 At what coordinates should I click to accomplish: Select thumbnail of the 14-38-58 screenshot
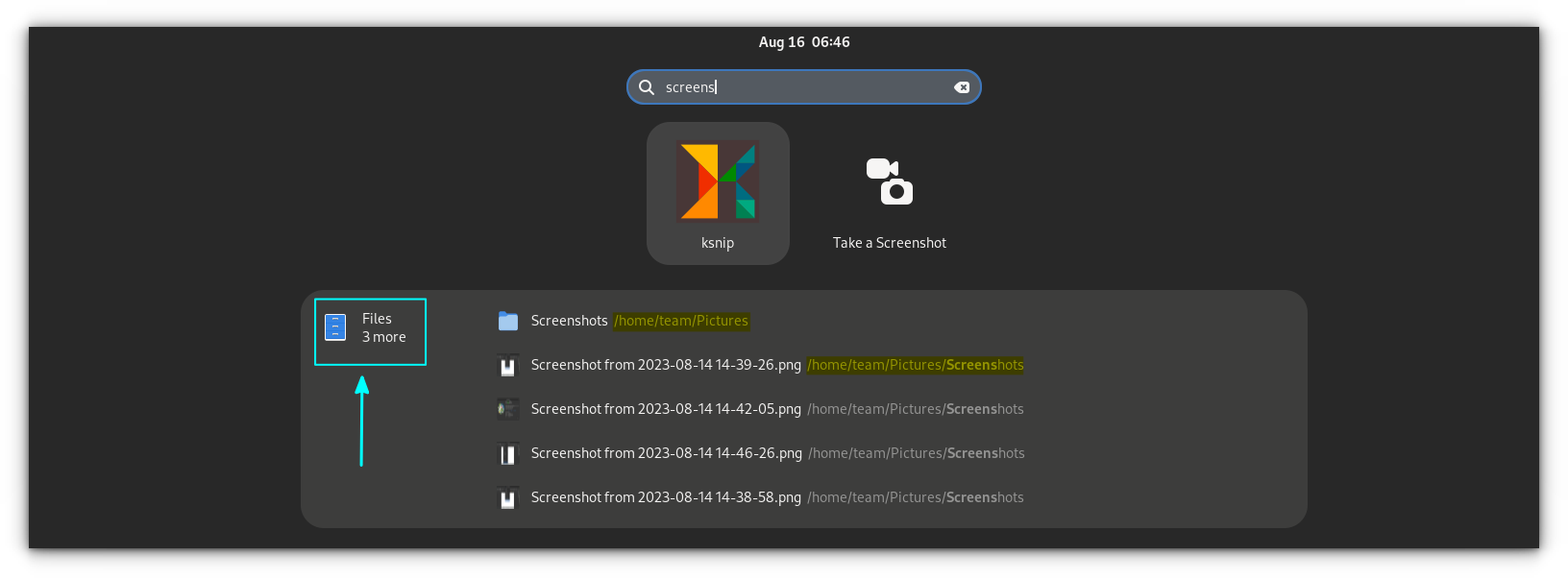pyautogui.click(x=508, y=498)
